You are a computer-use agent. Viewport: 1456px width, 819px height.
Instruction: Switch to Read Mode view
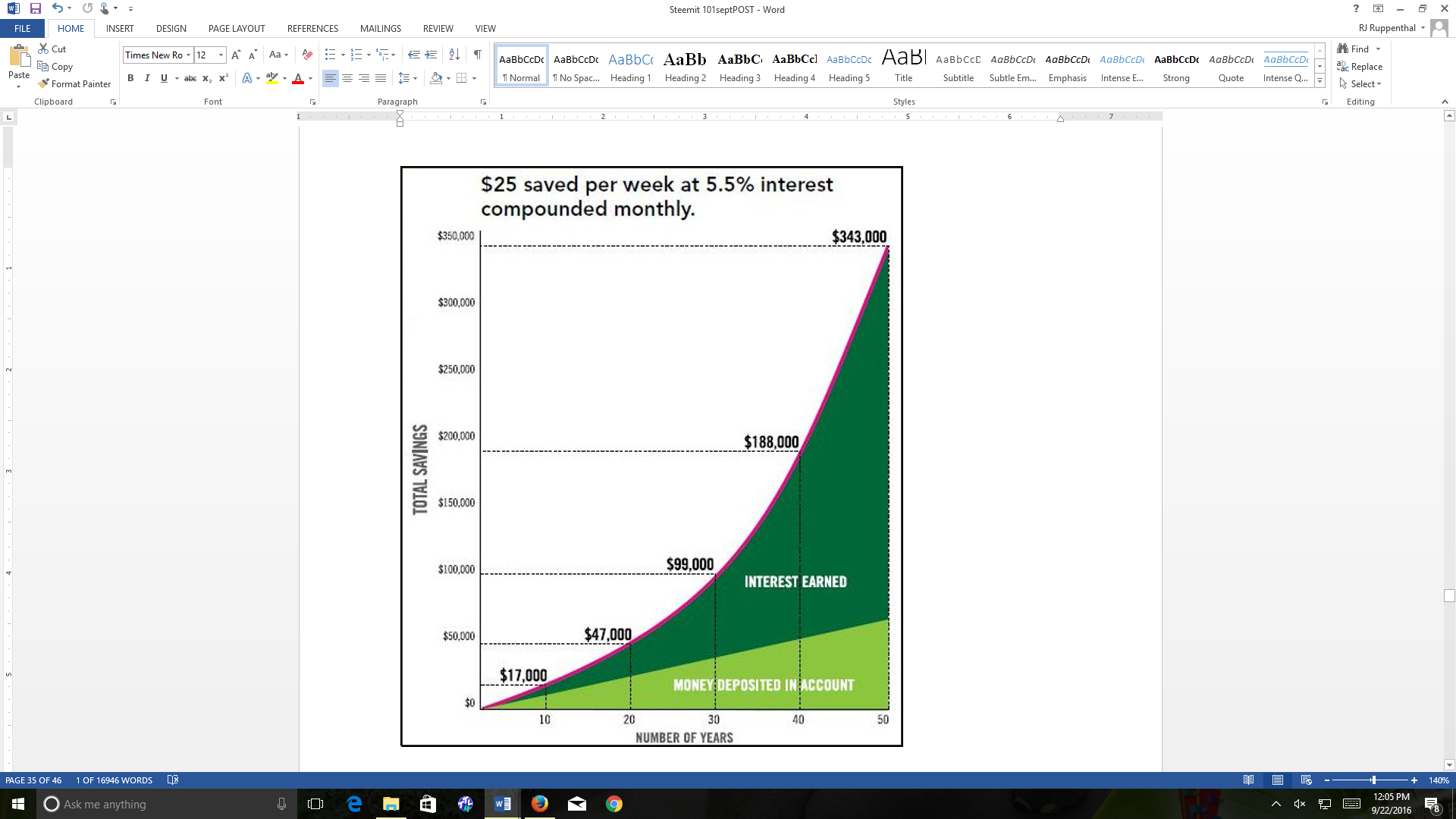1249,780
